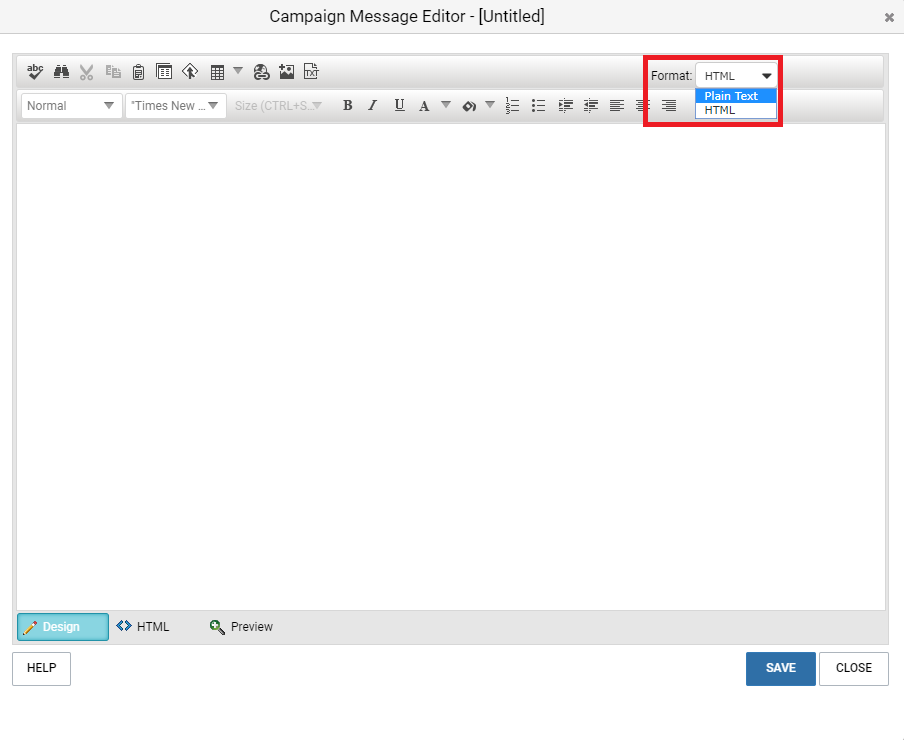This screenshot has height=740, width=904.
Task: Insert an image into message
Action: 287,72
